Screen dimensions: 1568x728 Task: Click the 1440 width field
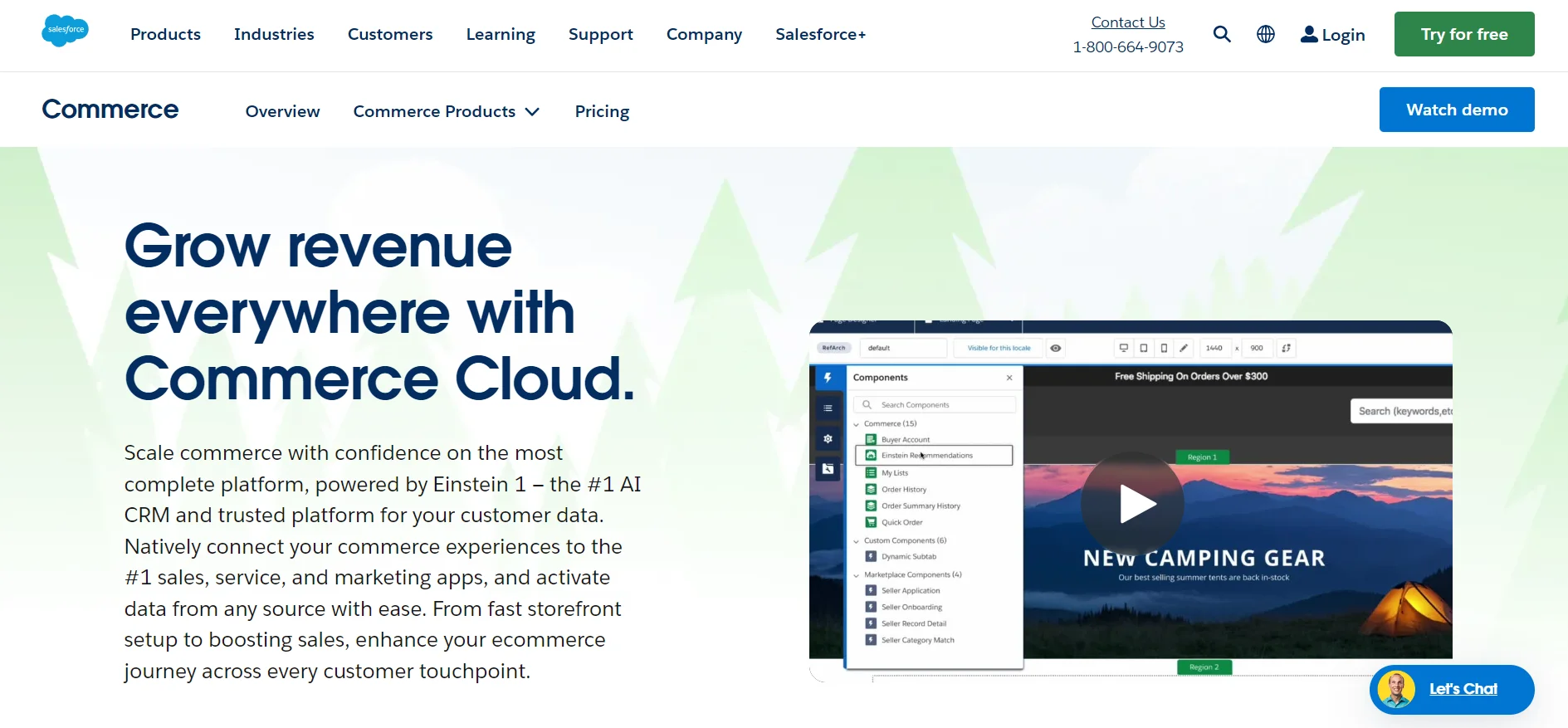click(x=1214, y=349)
